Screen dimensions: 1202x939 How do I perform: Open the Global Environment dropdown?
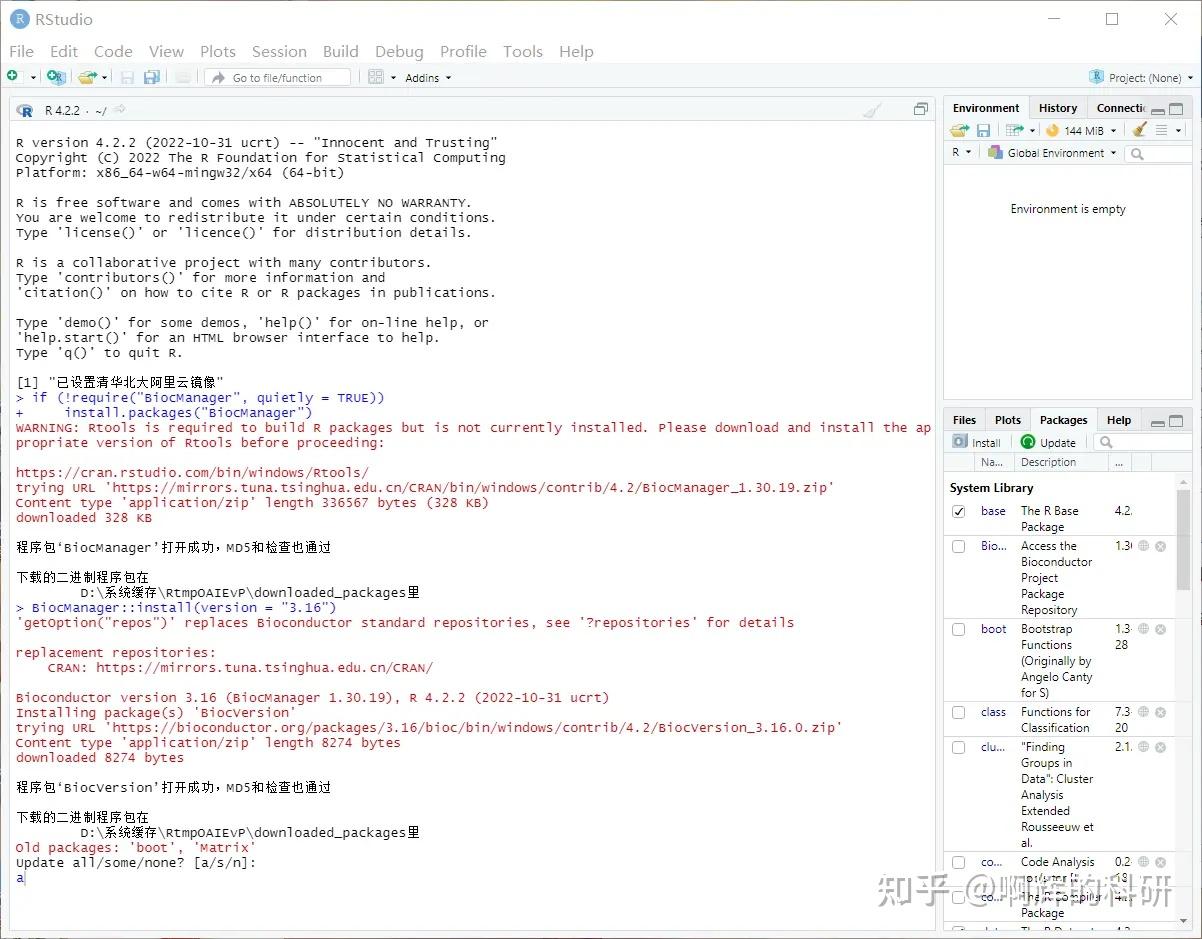[x=1052, y=153]
